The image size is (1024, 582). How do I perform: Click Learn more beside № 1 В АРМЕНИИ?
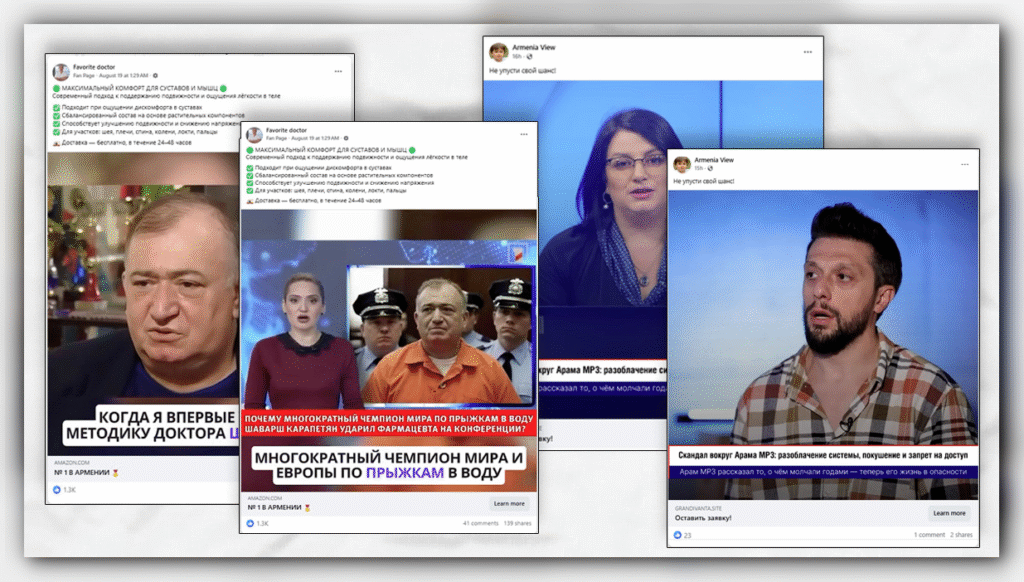point(509,504)
